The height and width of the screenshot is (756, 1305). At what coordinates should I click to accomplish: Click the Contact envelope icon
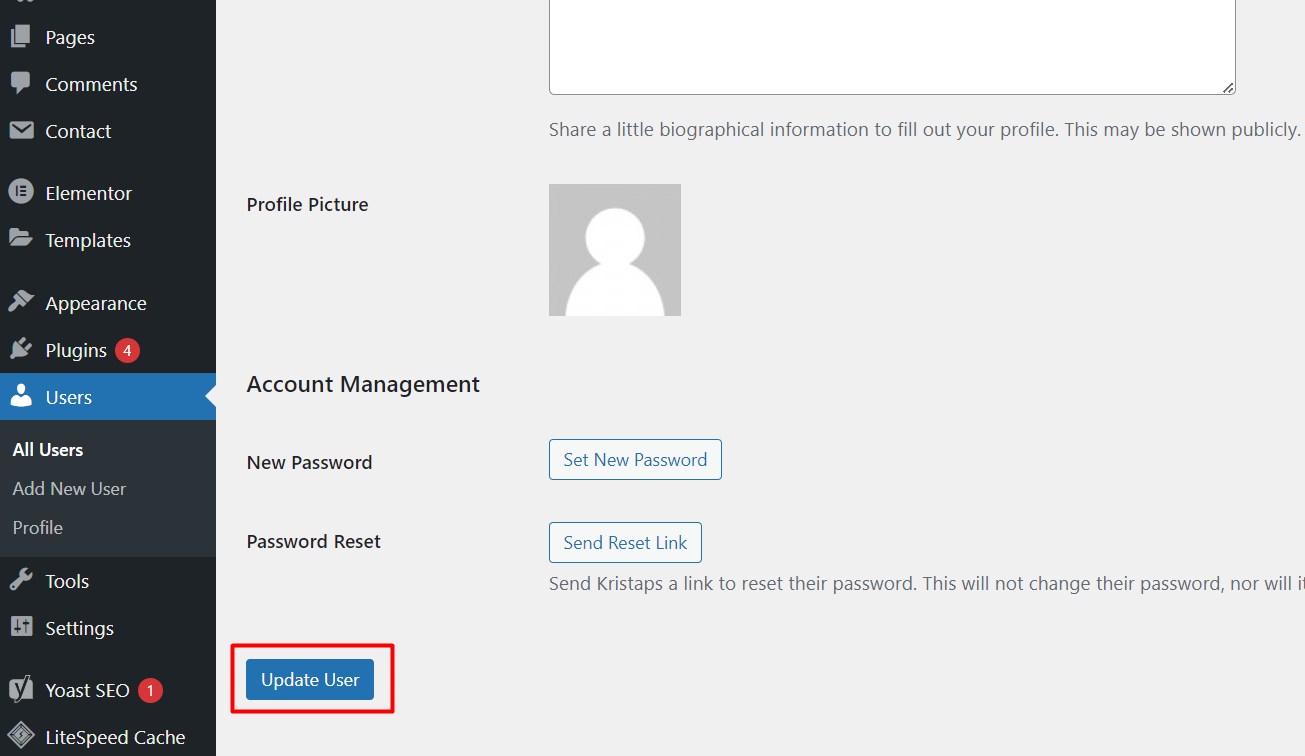[20, 131]
